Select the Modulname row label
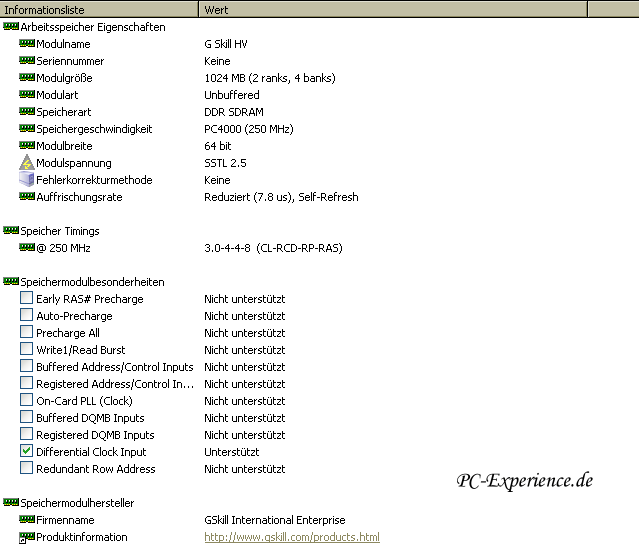The image size is (639, 555). coord(63,44)
